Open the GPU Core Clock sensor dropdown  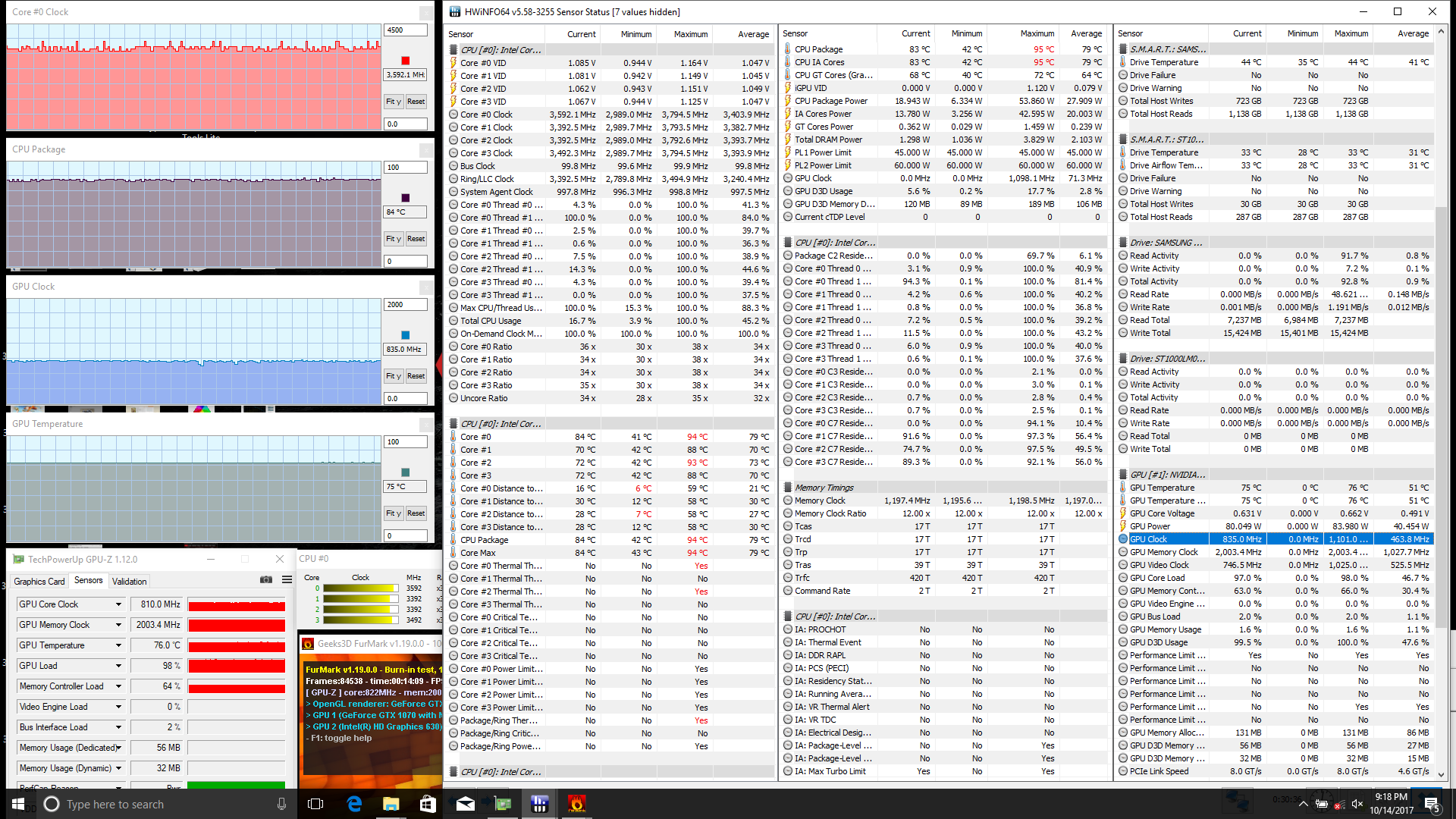tap(118, 604)
